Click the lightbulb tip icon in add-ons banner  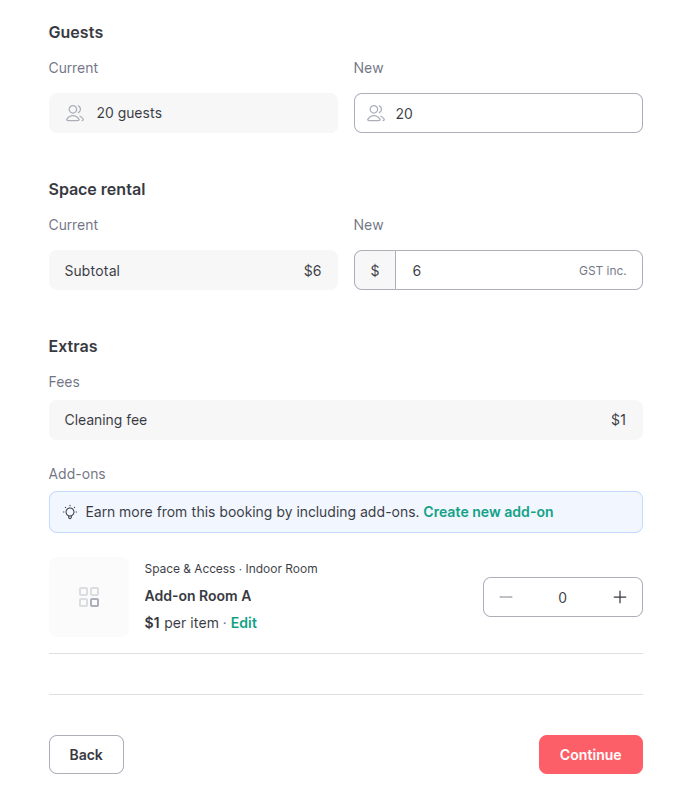tap(70, 512)
